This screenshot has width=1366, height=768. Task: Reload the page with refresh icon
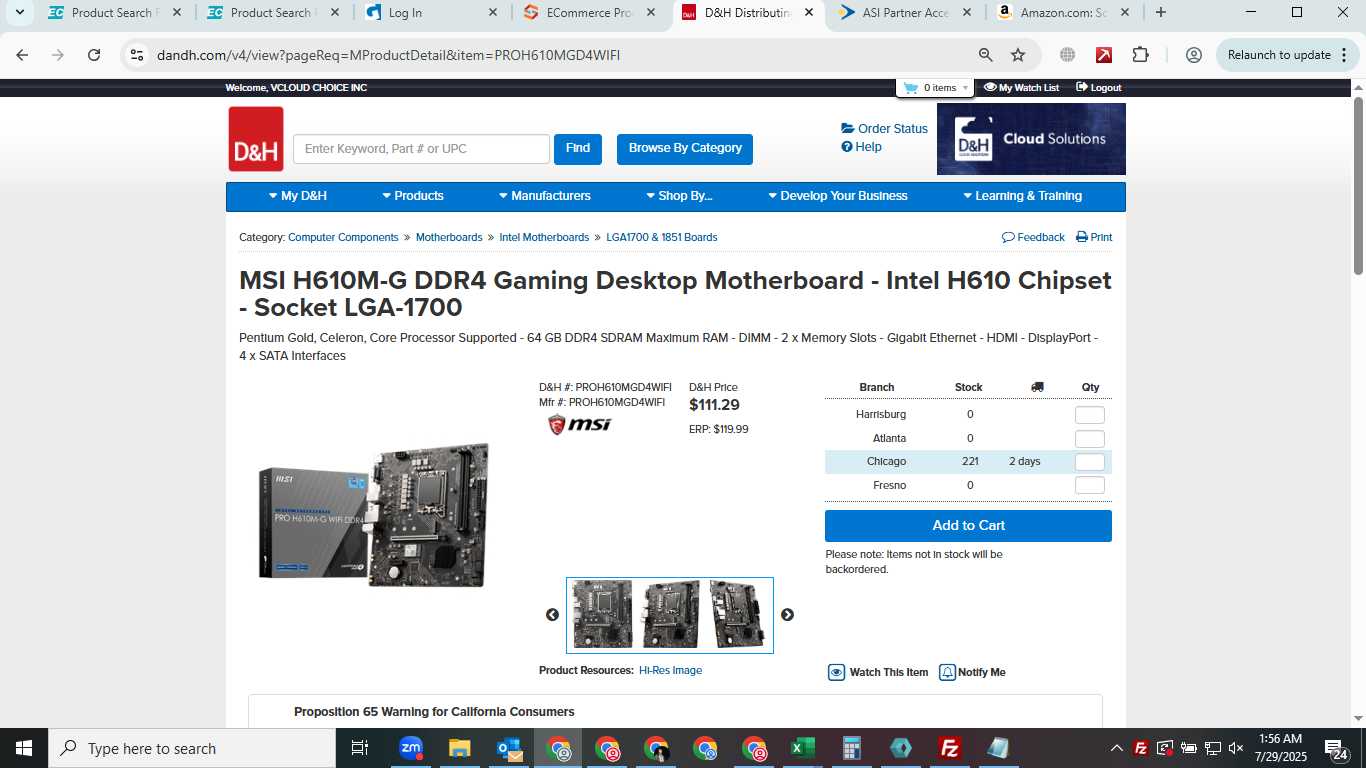[94, 55]
